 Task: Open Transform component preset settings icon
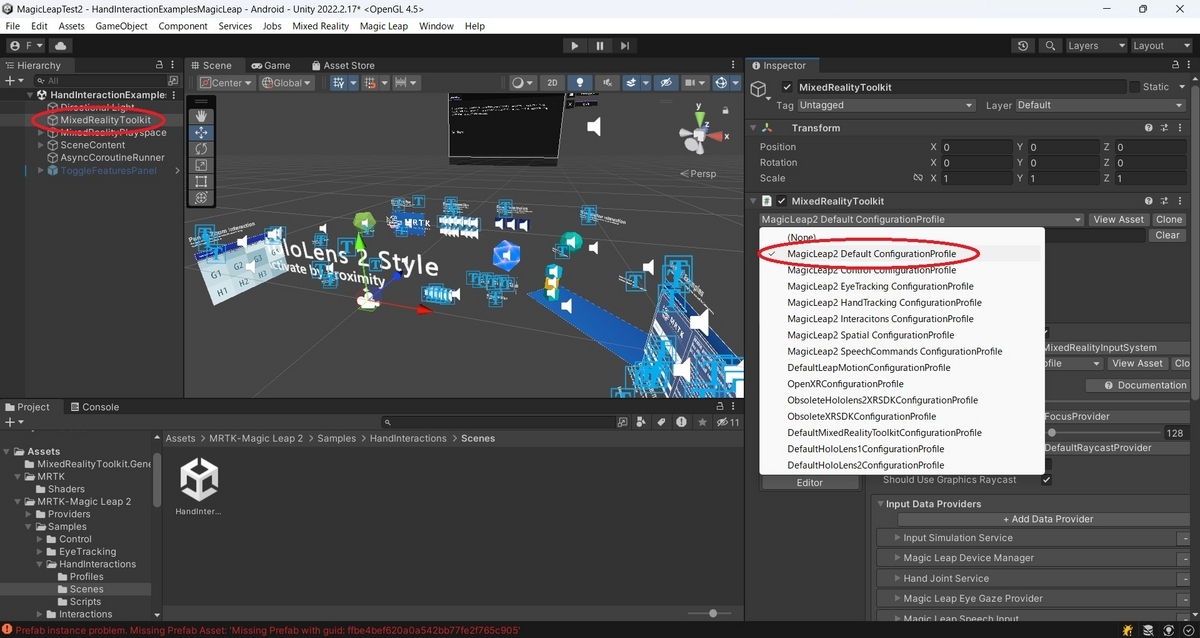tap(1166, 128)
